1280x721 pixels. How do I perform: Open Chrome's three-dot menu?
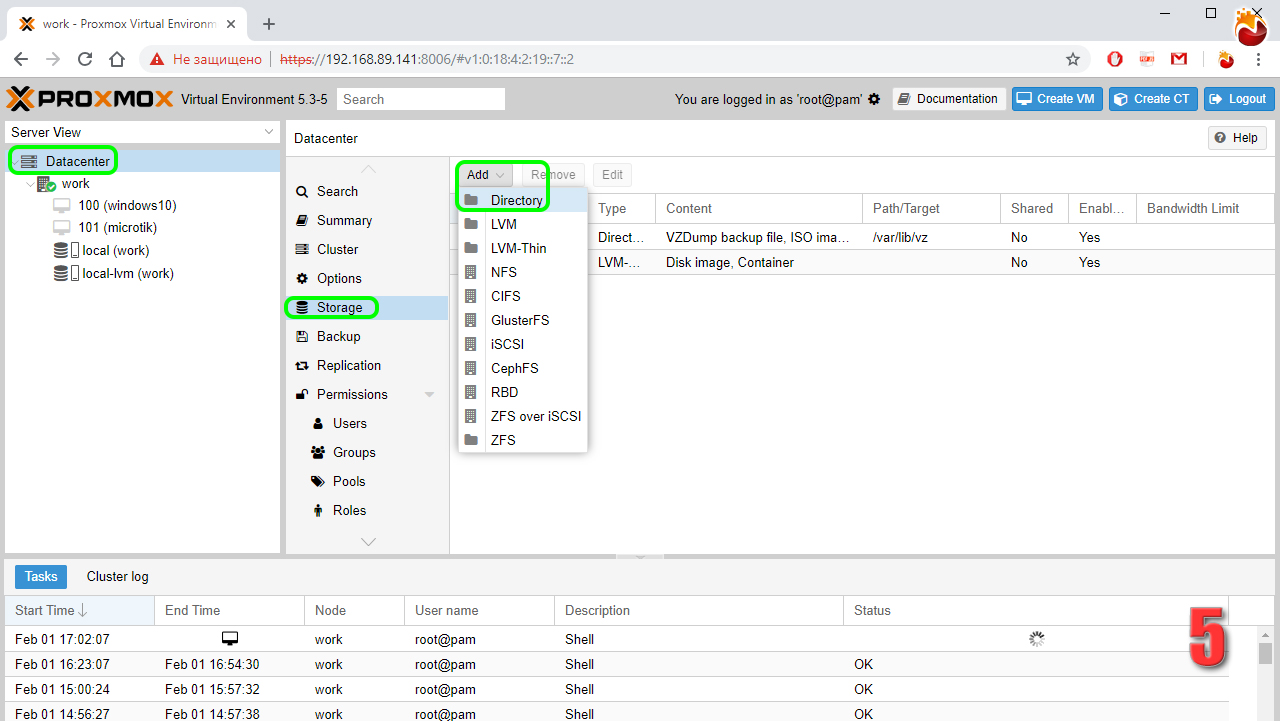(1258, 59)
